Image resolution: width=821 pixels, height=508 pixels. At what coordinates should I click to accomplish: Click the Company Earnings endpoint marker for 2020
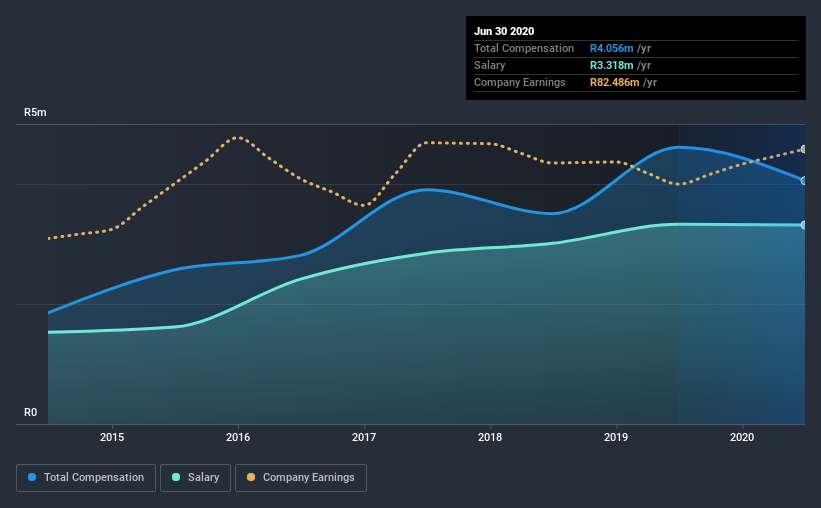pos(804,149)
